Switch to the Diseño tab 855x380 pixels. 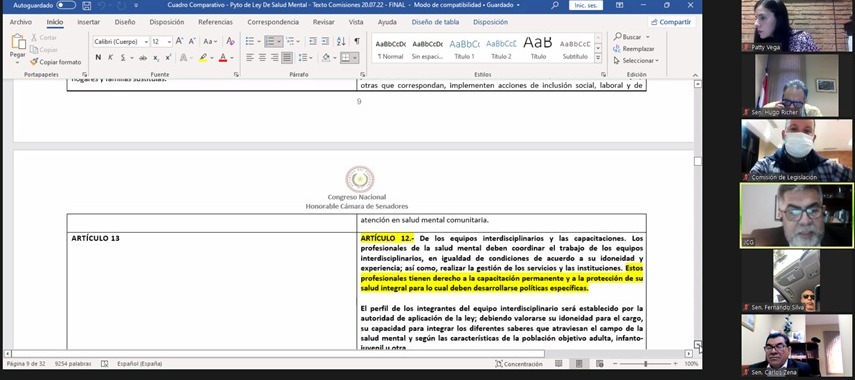[x=125, y=22]
